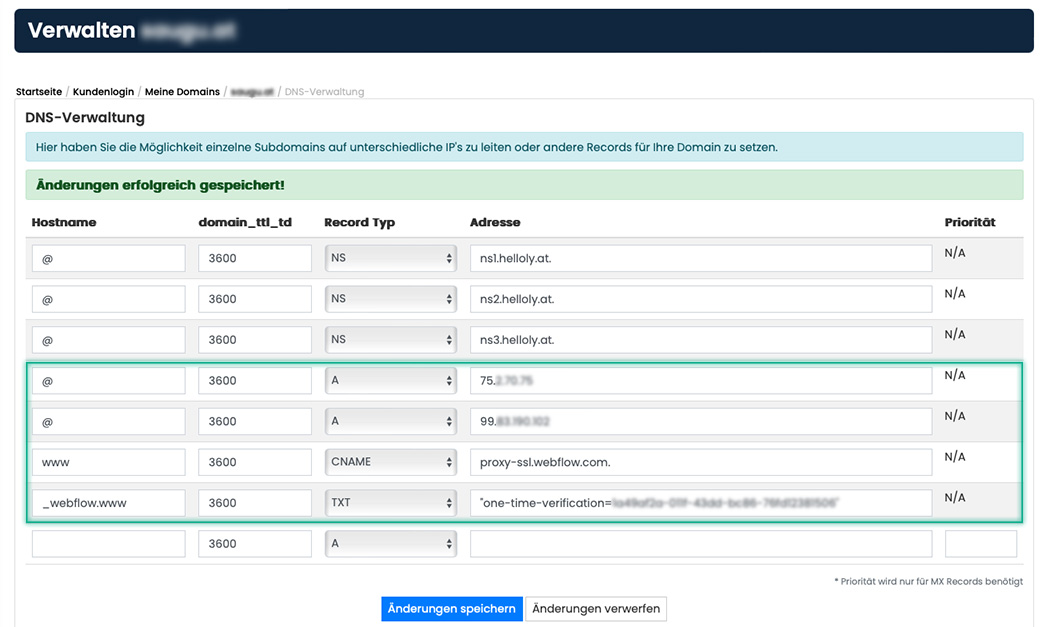Click the blurred domain breadcrumb link
Image resolution: width=1042 pixels, height=627 pixels.
[252, 92]
